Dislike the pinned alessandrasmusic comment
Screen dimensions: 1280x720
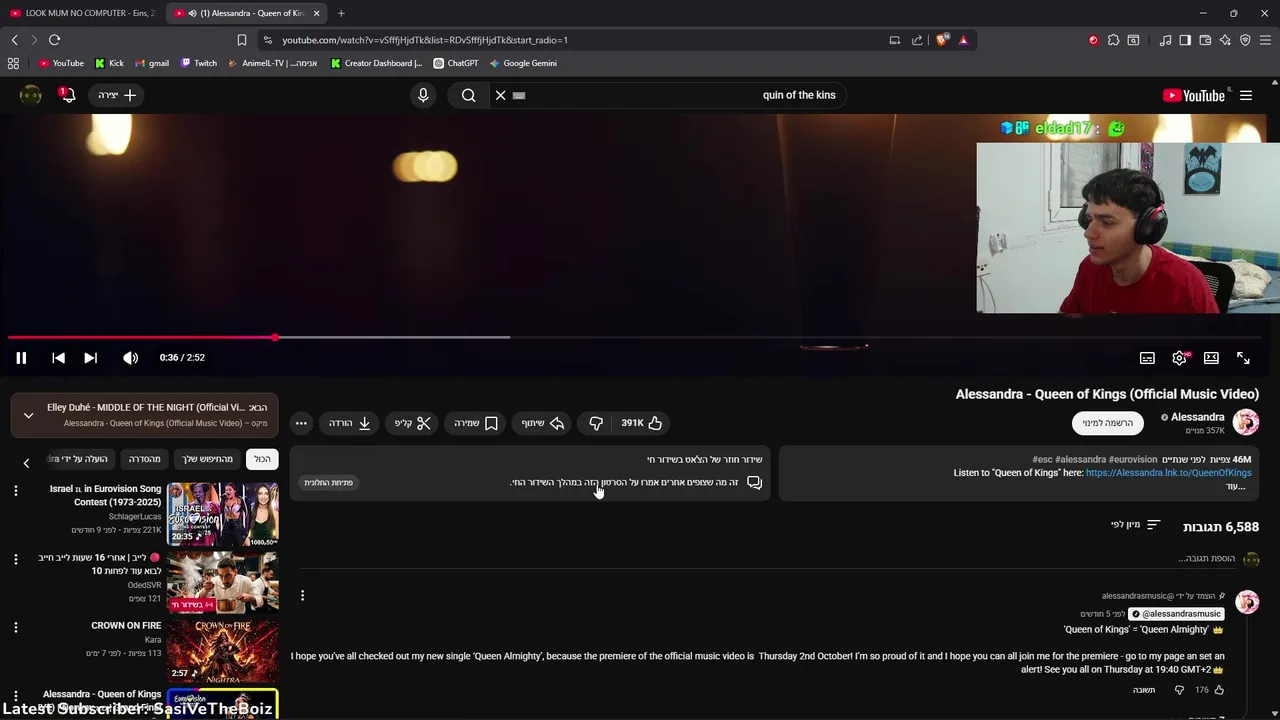(x=1179, y=690)
